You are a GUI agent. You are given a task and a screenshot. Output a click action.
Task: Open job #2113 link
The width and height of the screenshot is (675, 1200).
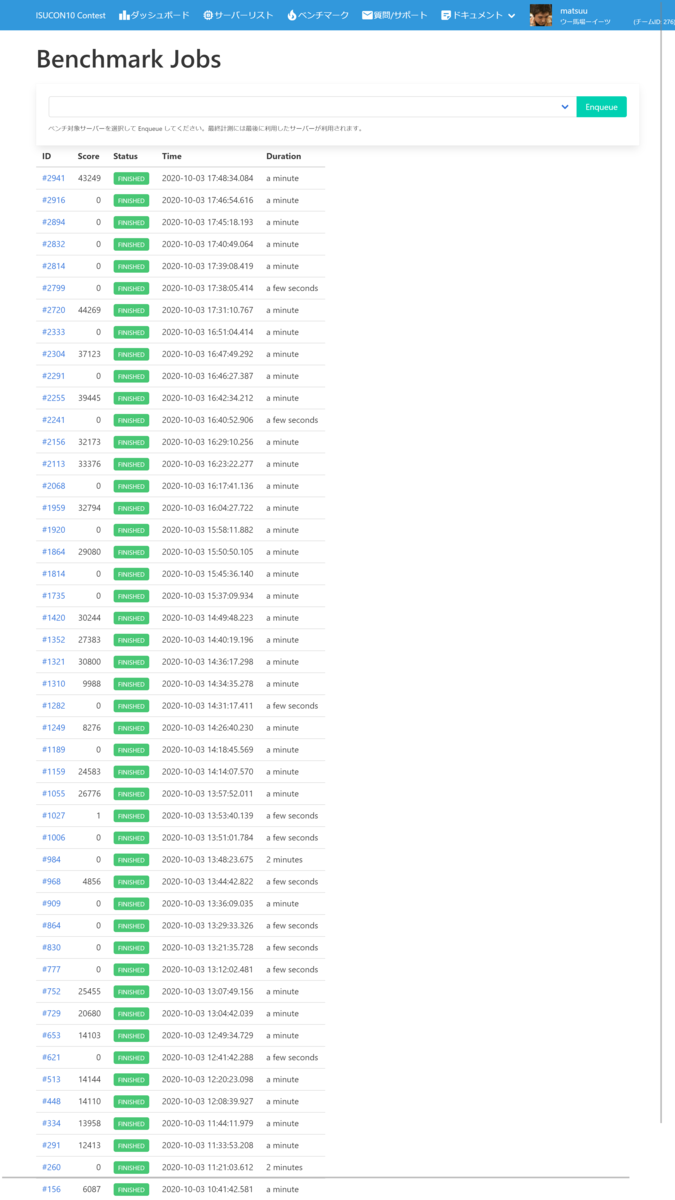(53, 464)
